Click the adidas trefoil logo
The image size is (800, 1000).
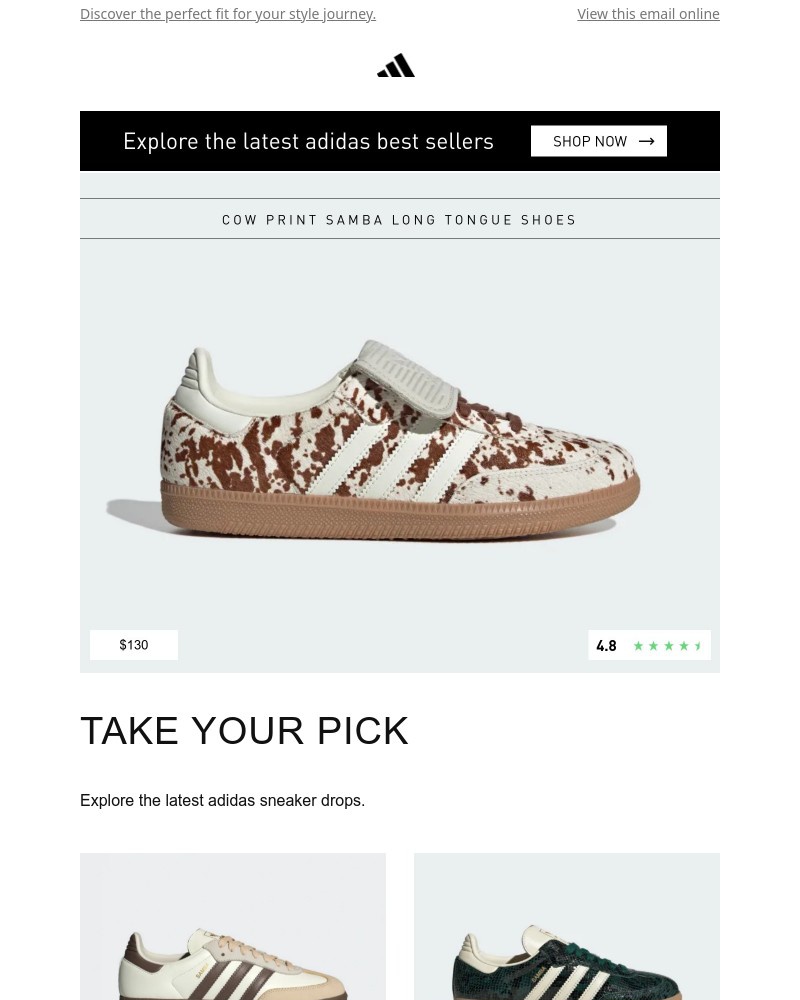[x=396, y=64]
